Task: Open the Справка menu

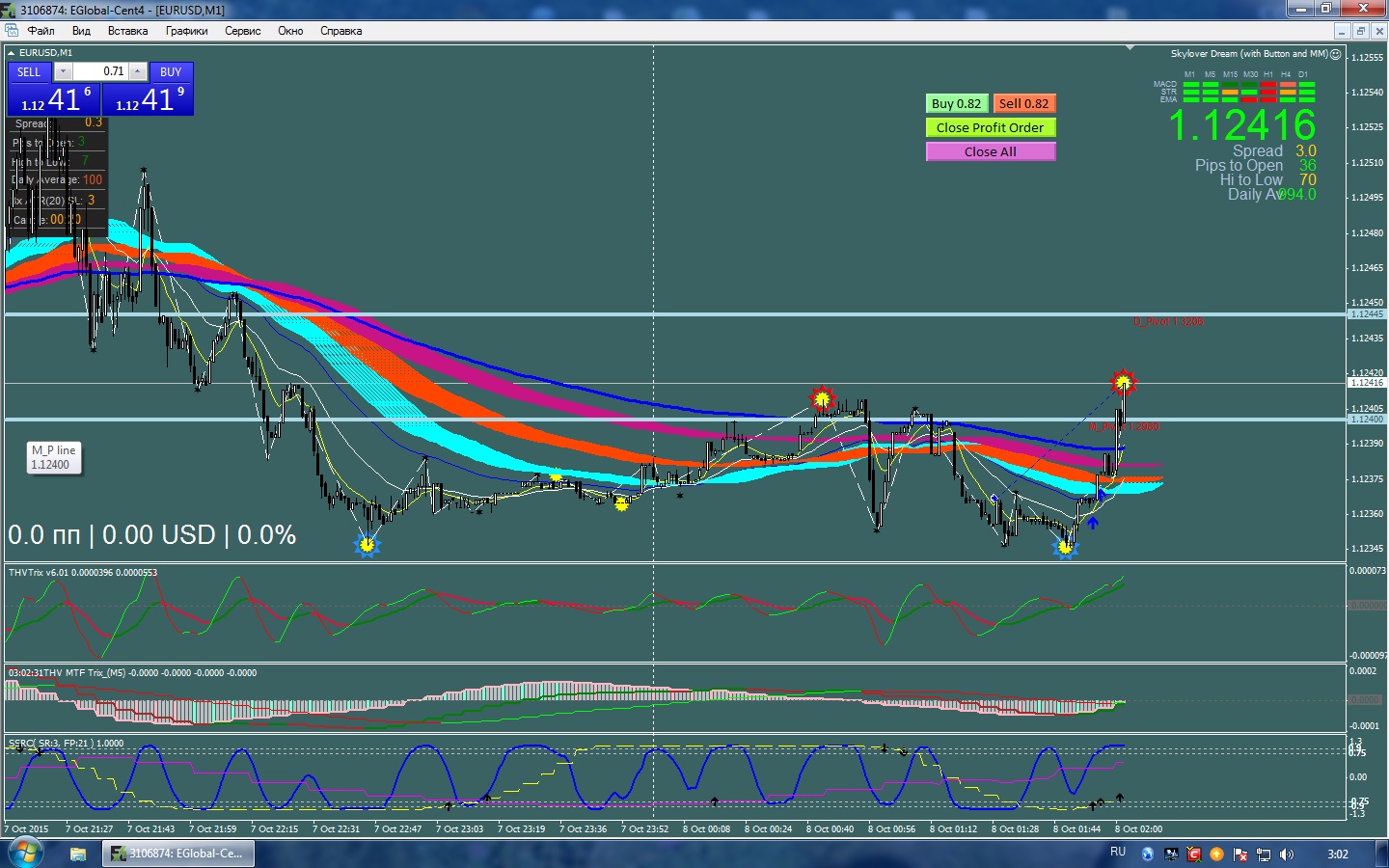Action: [x=340, y=31]
